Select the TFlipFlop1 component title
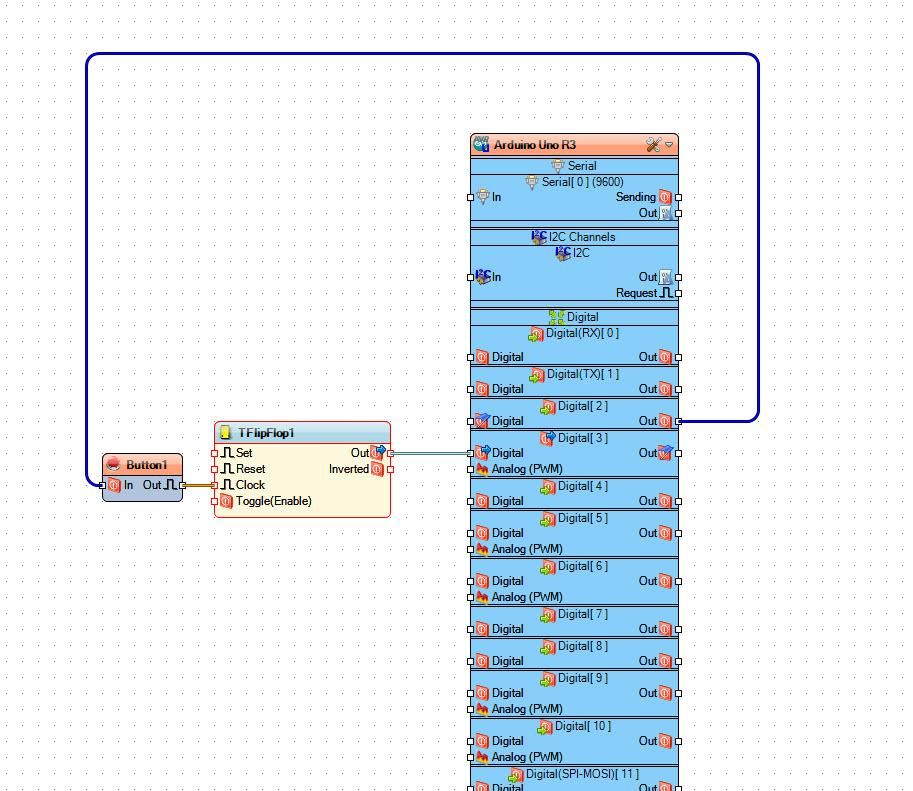913x791 pixels. point(266,433)
